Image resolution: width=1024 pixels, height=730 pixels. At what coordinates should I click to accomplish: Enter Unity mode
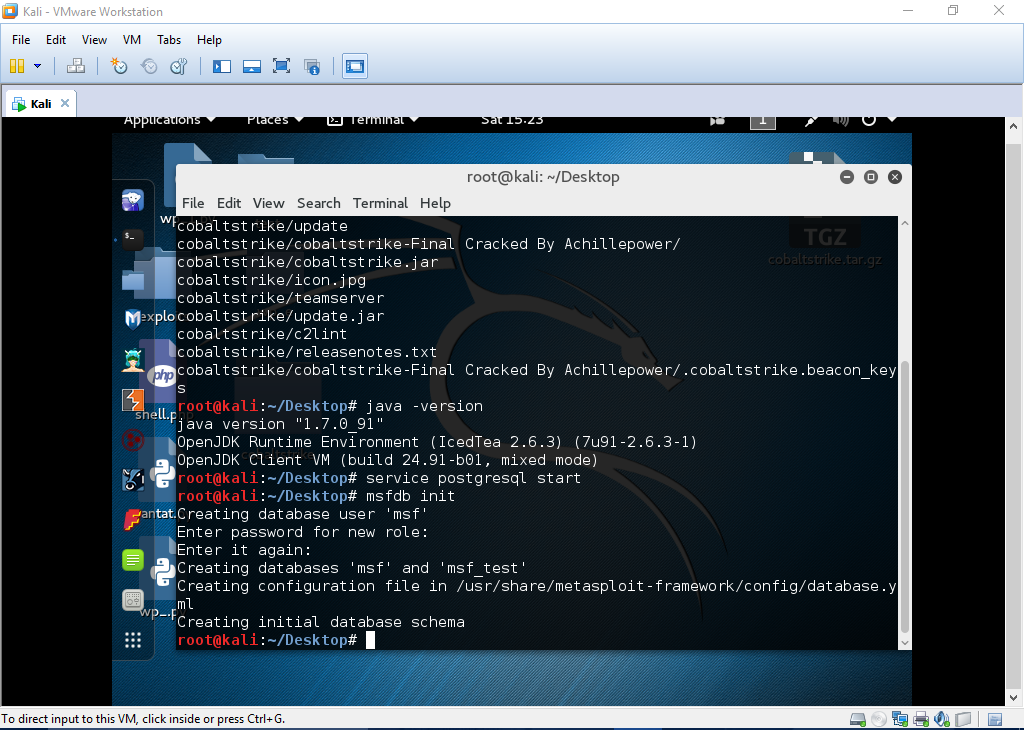pos(312,66)
